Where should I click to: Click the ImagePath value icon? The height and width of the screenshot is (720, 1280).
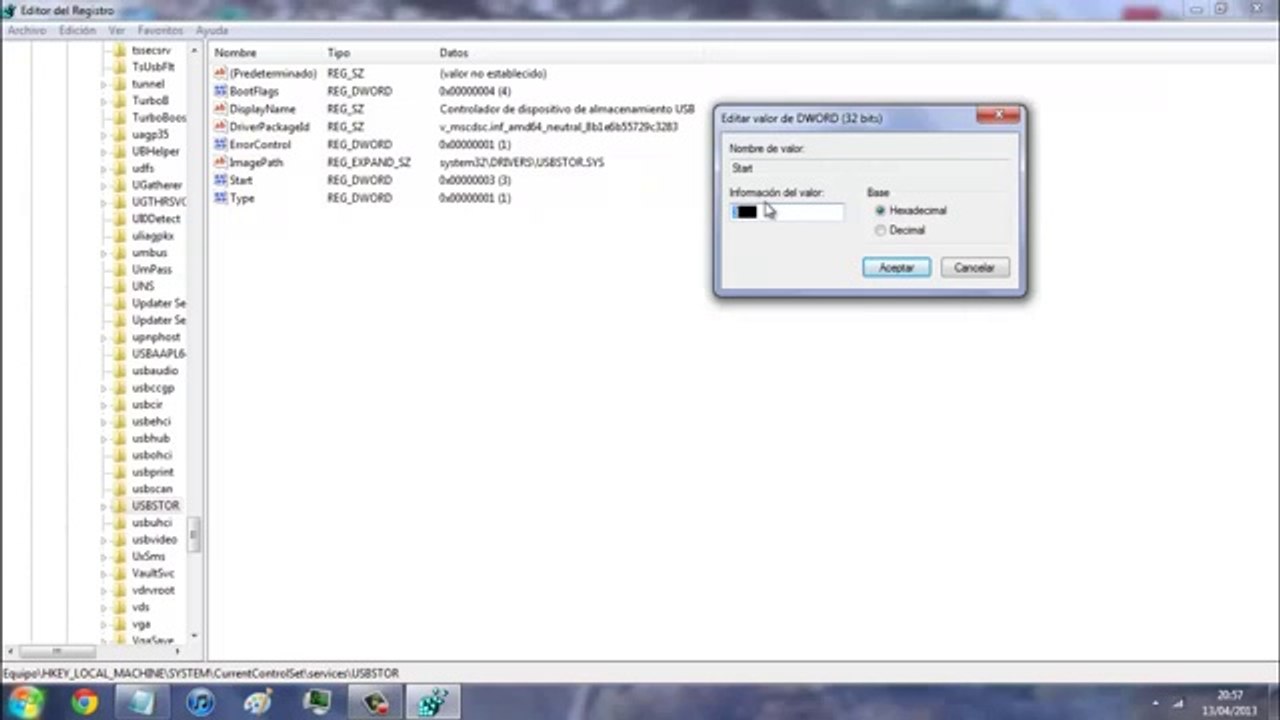(220, 162)
